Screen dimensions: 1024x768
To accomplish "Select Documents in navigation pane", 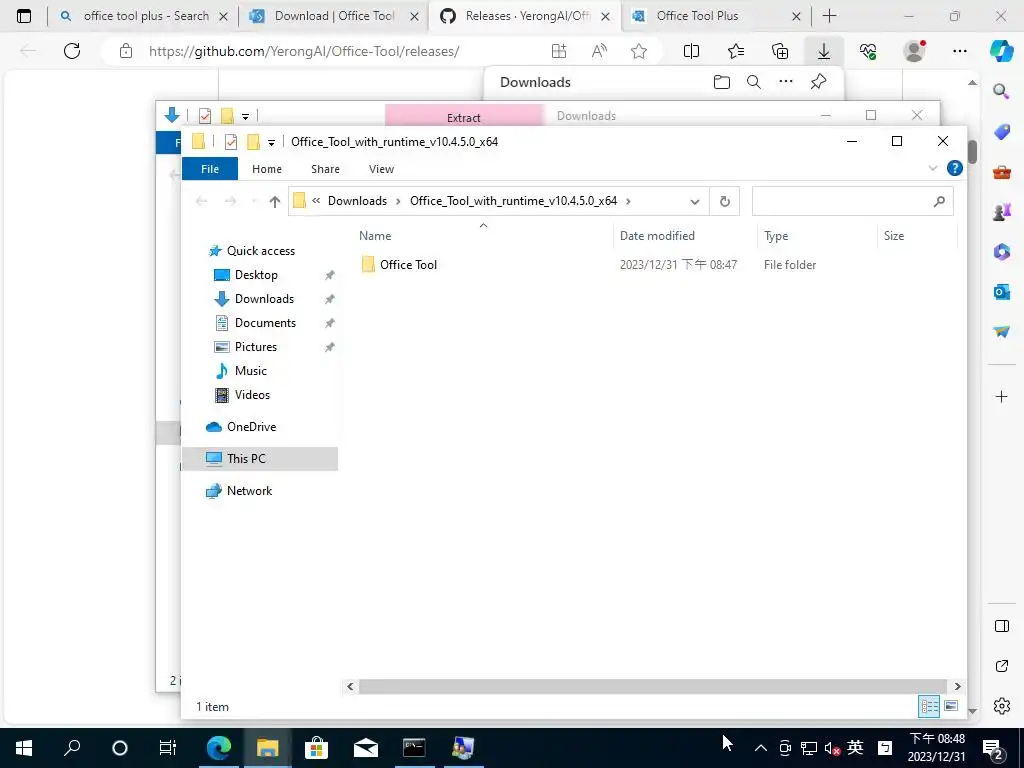I will pyautogui.click(x=264, y=323).
